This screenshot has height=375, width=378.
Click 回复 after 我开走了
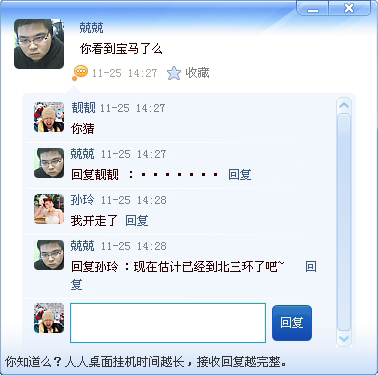point(137,220)
